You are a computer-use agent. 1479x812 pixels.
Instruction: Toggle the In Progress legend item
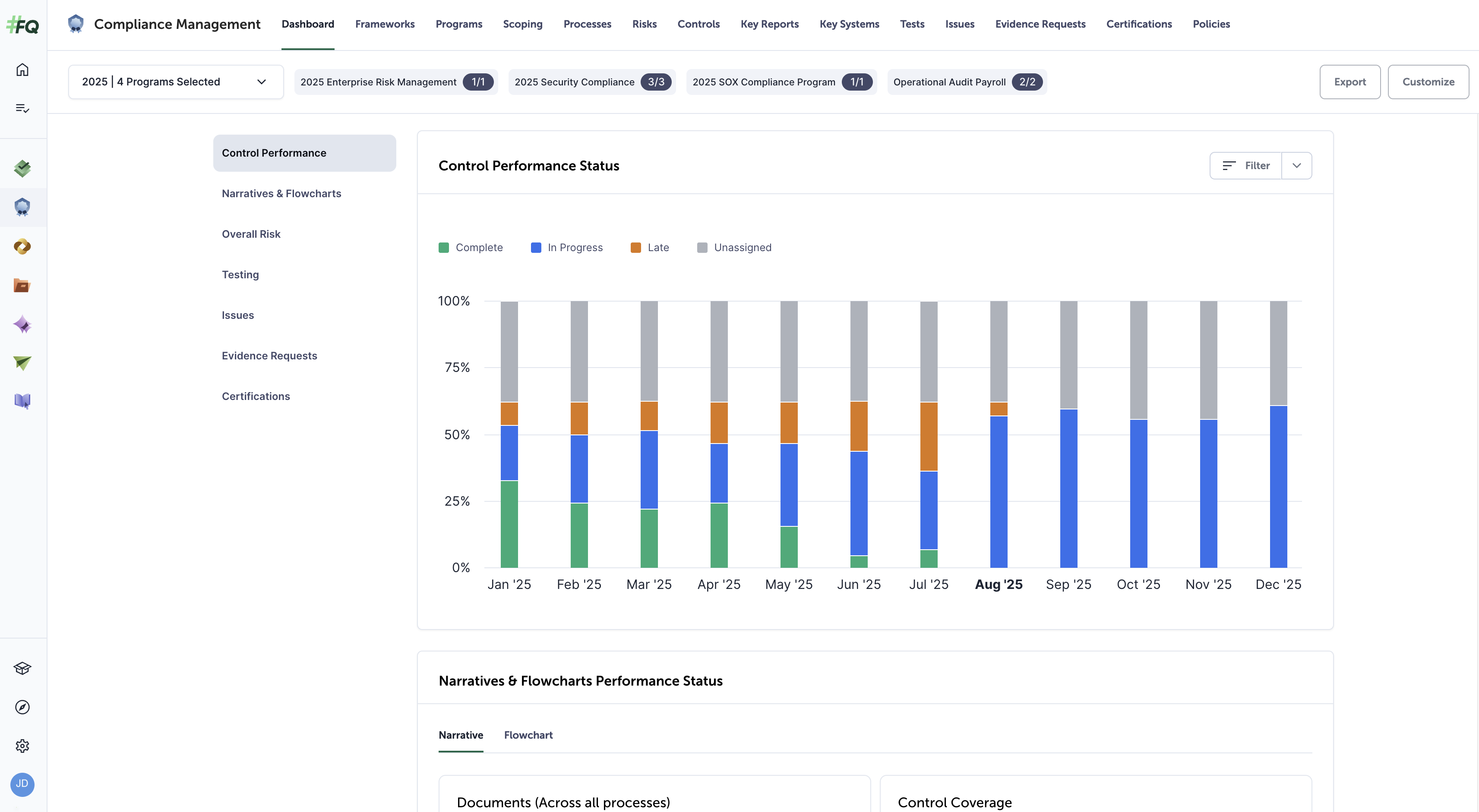(566, 247)
